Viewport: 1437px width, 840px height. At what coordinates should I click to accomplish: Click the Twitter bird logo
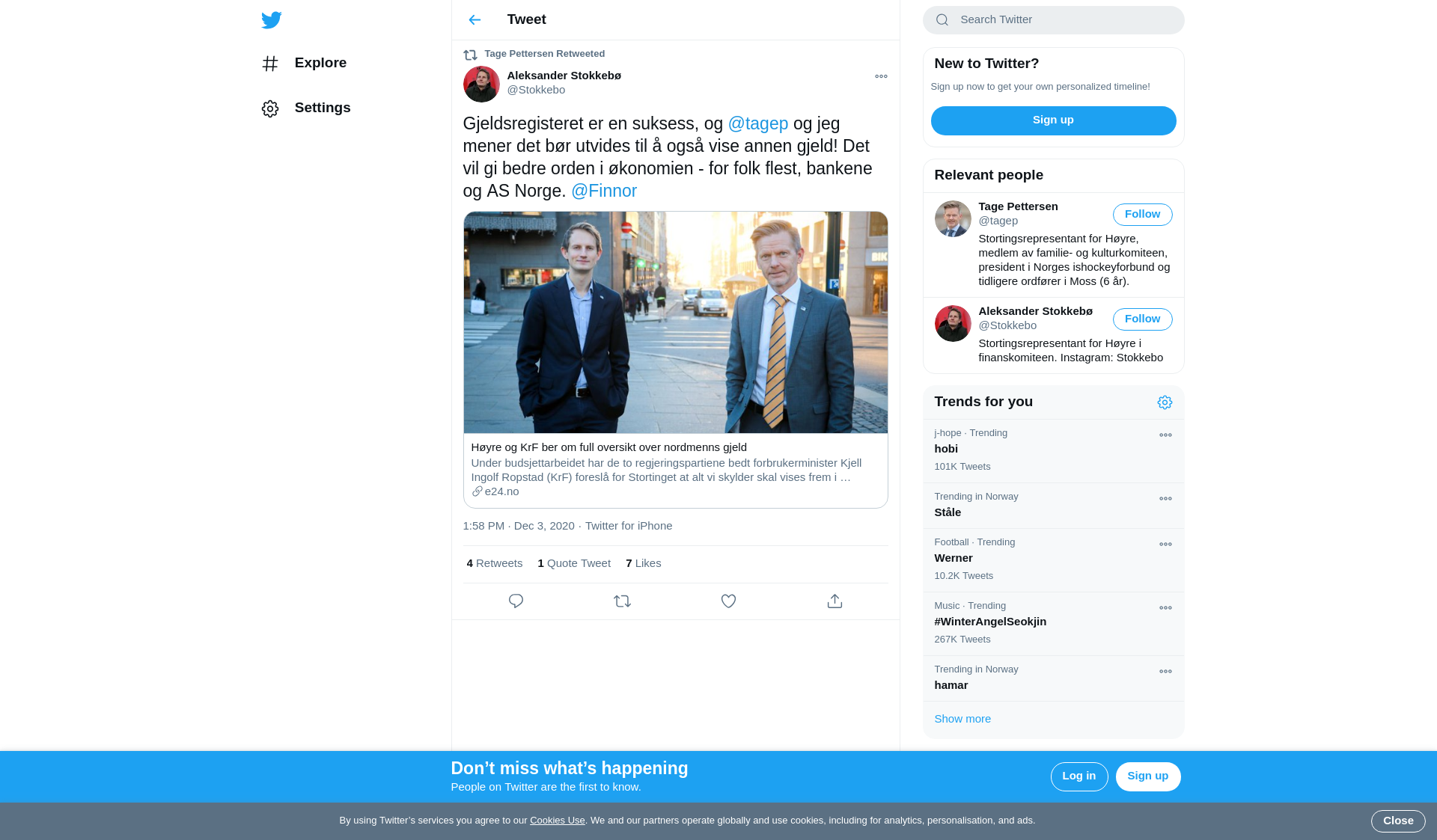pos(272,20)
